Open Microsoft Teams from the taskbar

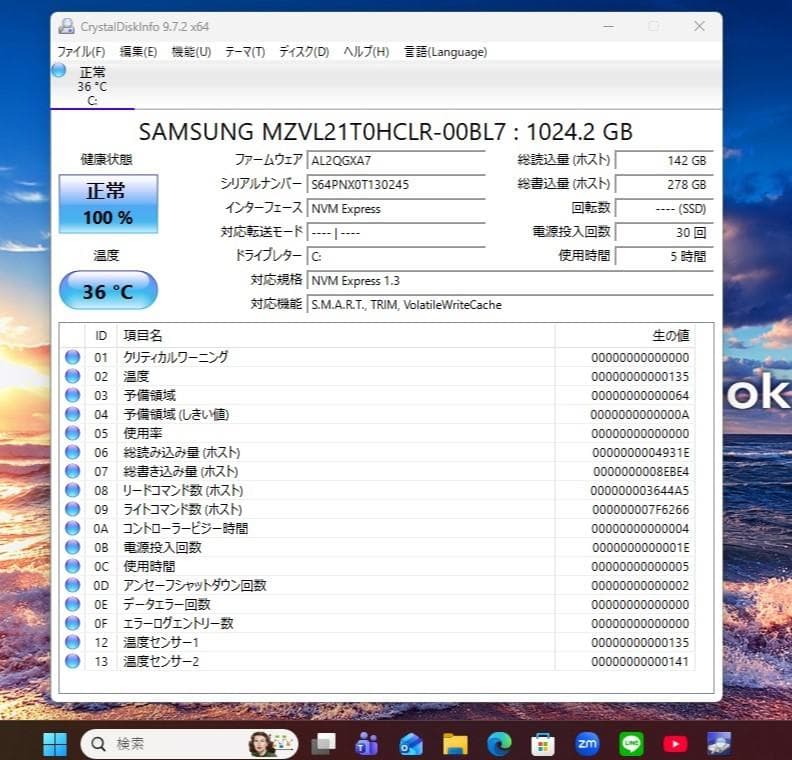[367, 744]
